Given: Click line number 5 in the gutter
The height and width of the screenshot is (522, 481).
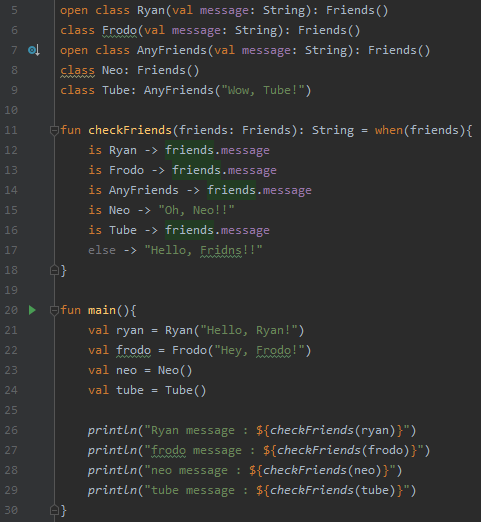Looking at the screenshot, I should [x=14, y=10].
